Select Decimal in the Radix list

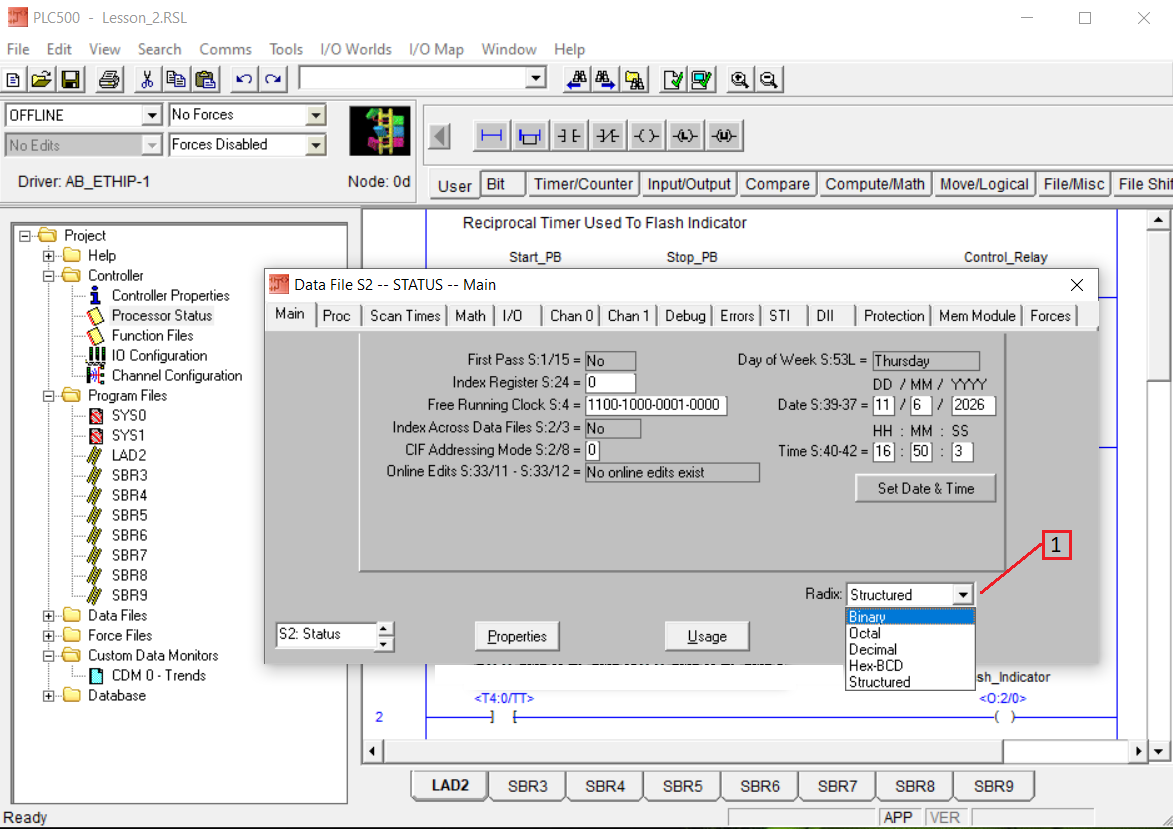click(x=910, y=649)
